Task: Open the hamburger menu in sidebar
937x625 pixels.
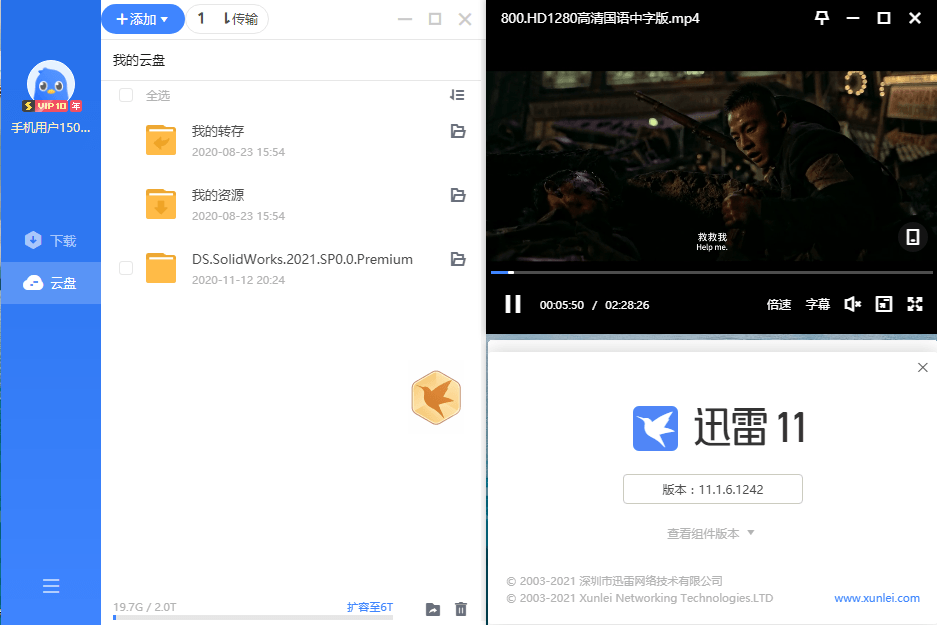Action: pyautogui.click(x=51, y=587)
